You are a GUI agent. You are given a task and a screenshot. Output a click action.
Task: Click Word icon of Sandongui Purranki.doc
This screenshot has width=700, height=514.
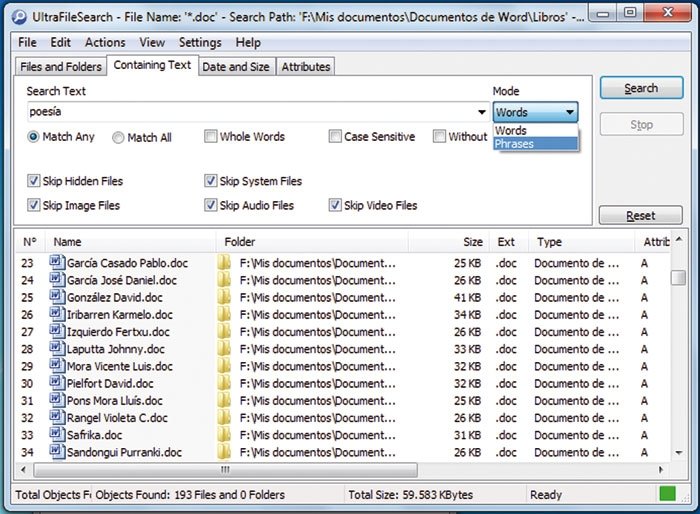pos(57,451)
